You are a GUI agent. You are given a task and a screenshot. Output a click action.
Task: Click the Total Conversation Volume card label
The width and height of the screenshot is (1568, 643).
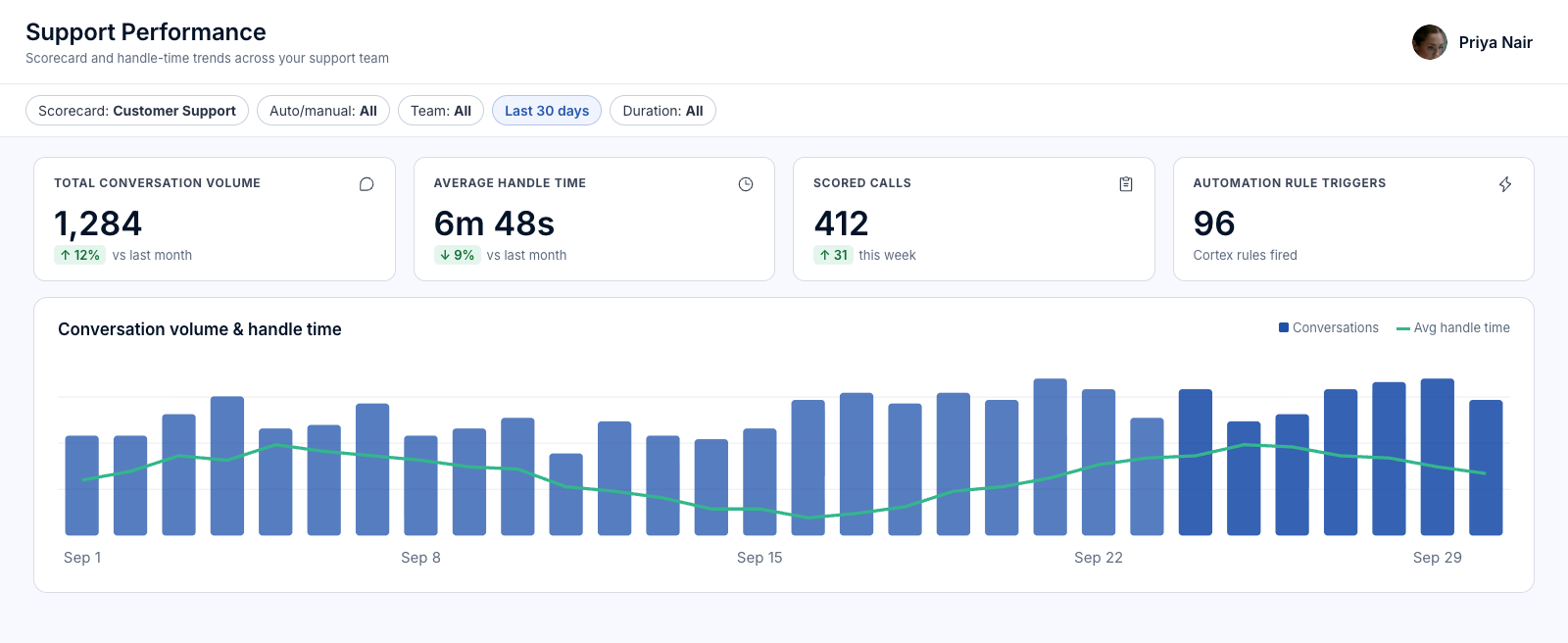pos(157,183)
